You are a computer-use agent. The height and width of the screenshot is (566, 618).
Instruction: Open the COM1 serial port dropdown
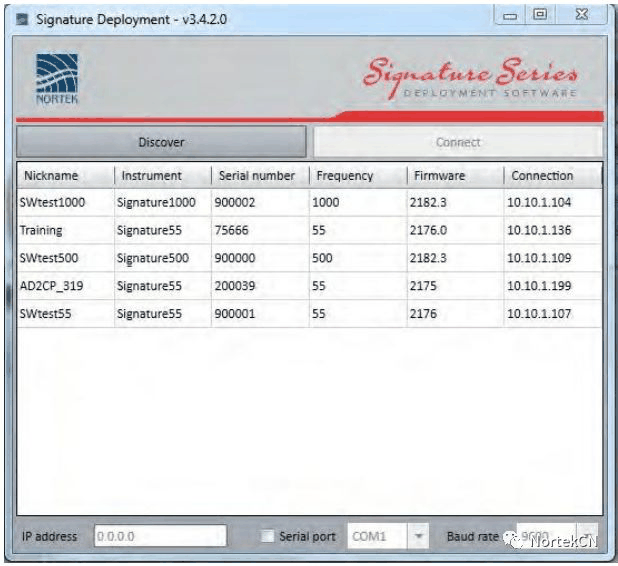tap(419, 537)
